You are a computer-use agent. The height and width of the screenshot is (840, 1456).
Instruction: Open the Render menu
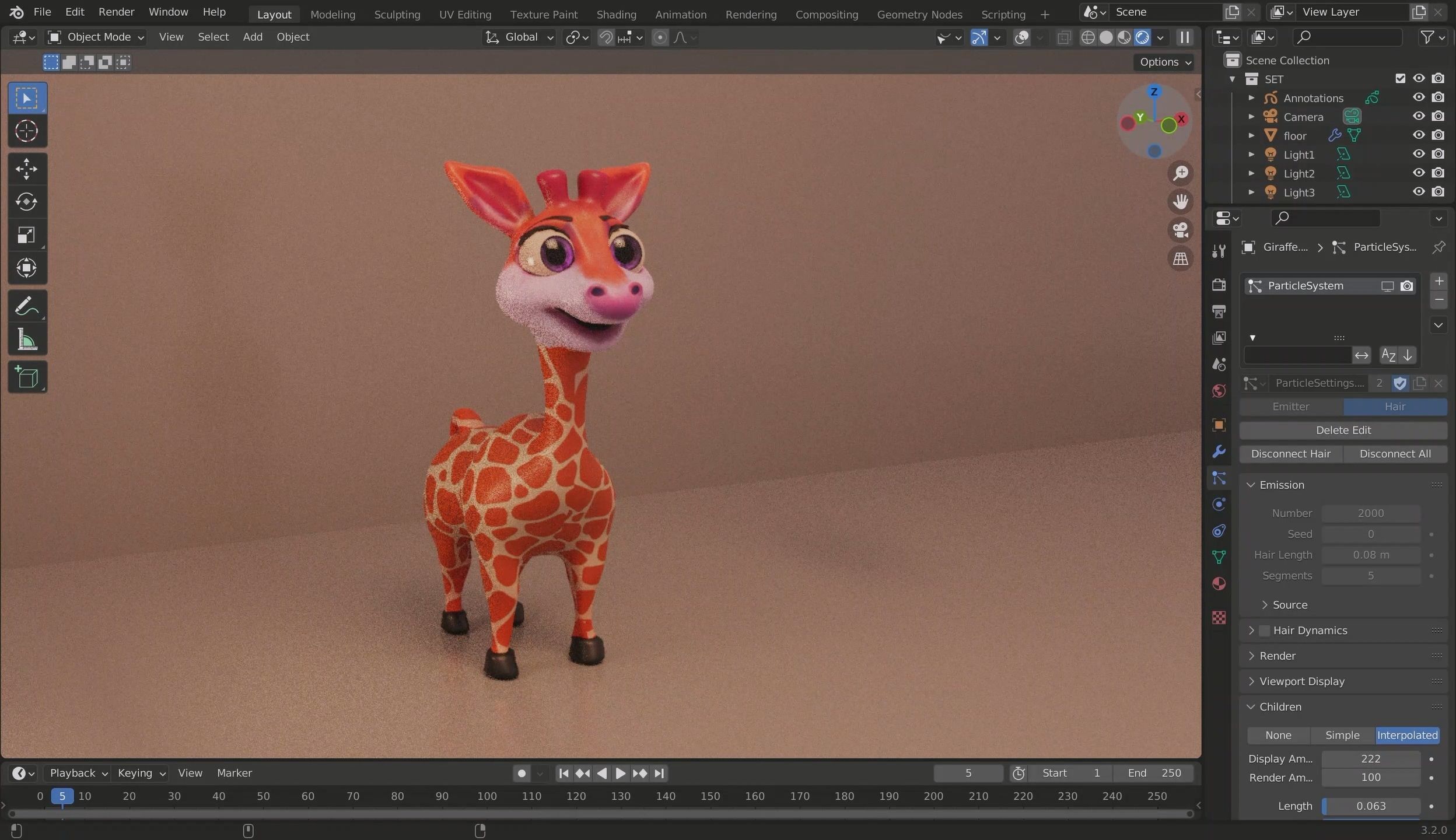[x=116, y=12]
